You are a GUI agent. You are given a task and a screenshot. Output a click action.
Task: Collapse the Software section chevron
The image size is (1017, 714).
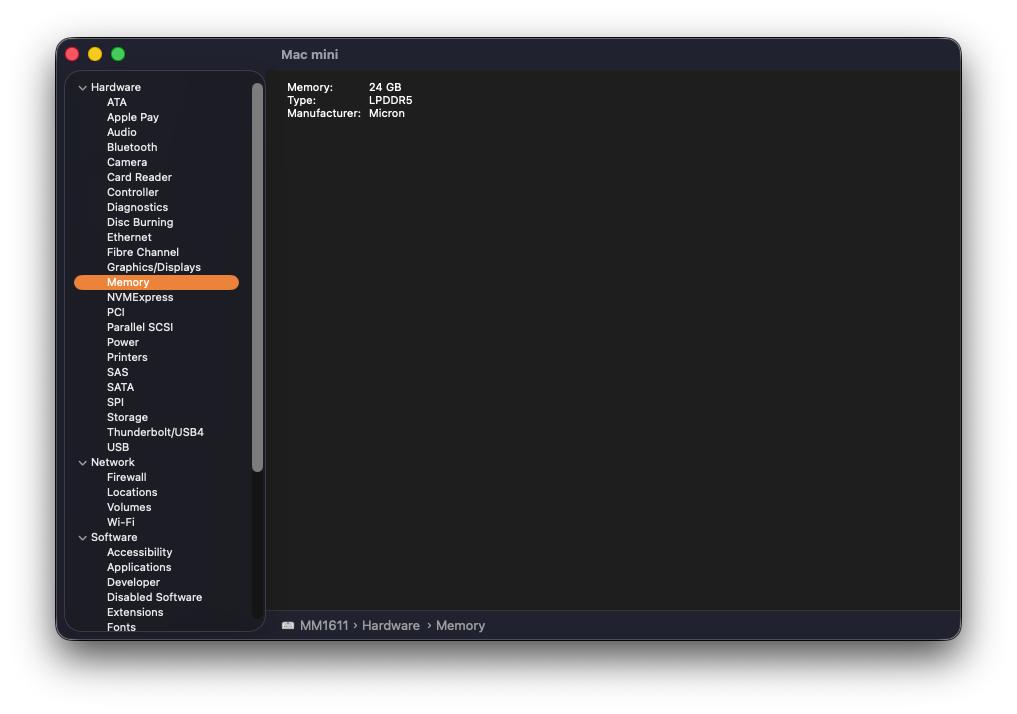[x=83, y=538]
